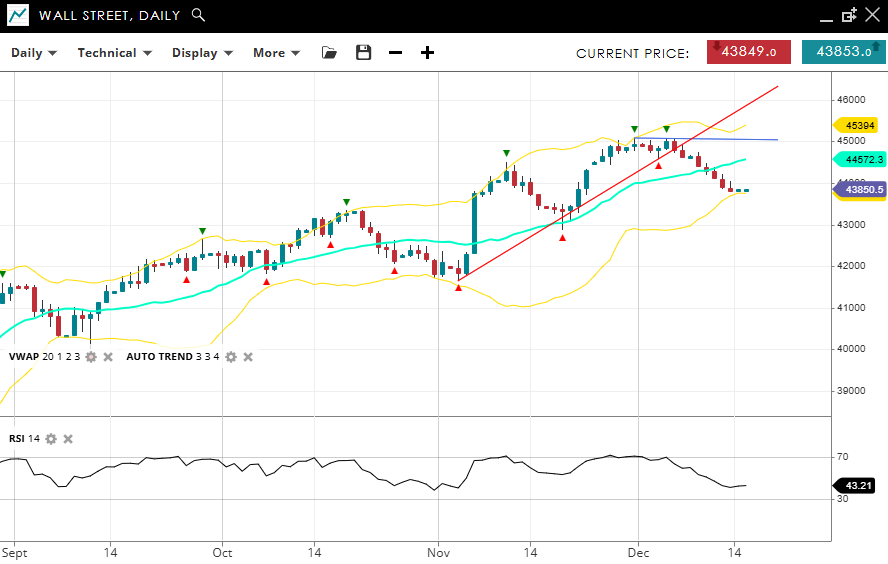The height and width of the screenshot is (564, 888).
Task: Open AUTO TREND indicator settings gear
Action: coord(231,357)
